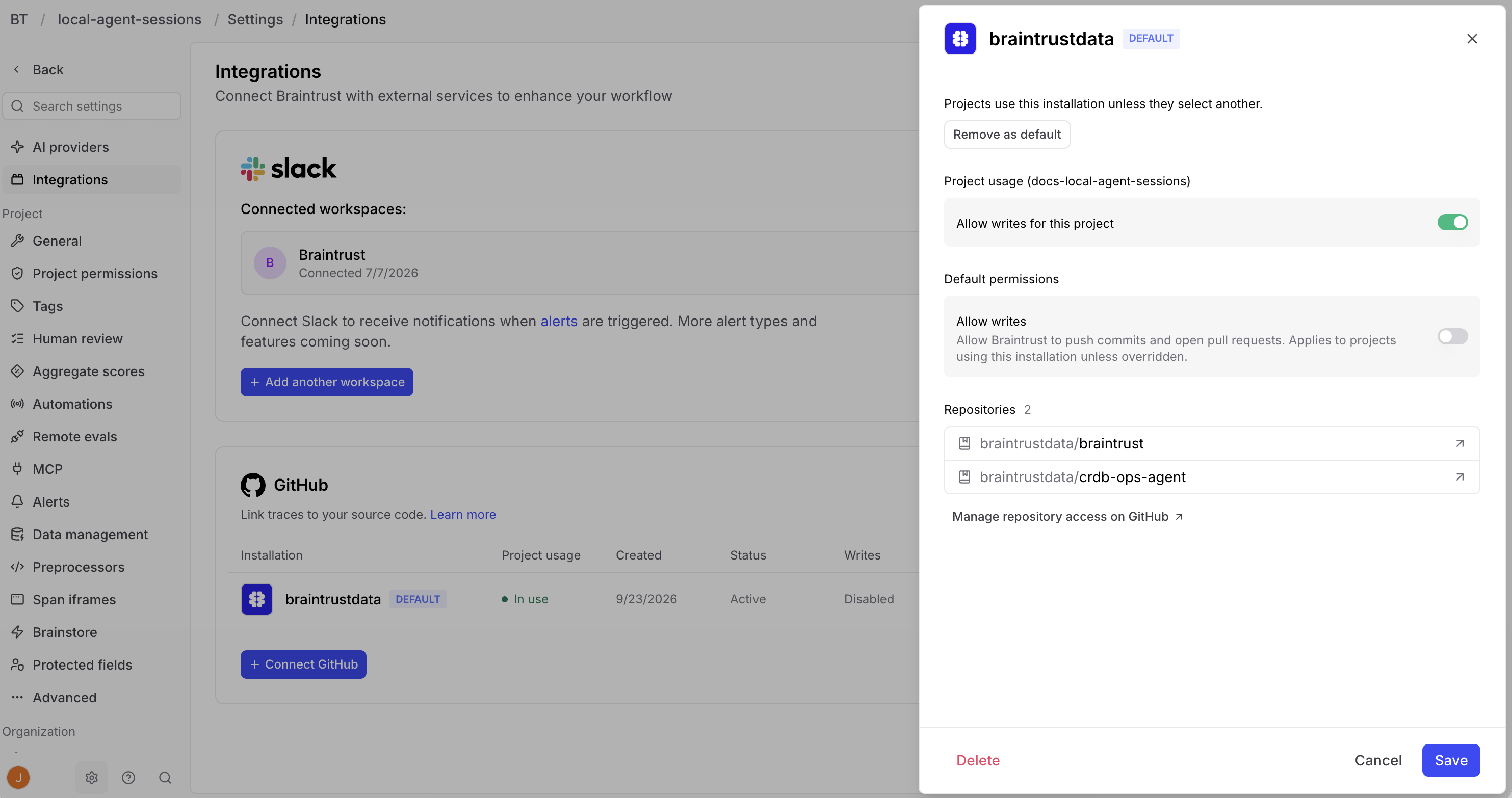Open MCP settings
Image resolution: width=1512 pixels, height=798 pixels.
(x=92, y=469)
